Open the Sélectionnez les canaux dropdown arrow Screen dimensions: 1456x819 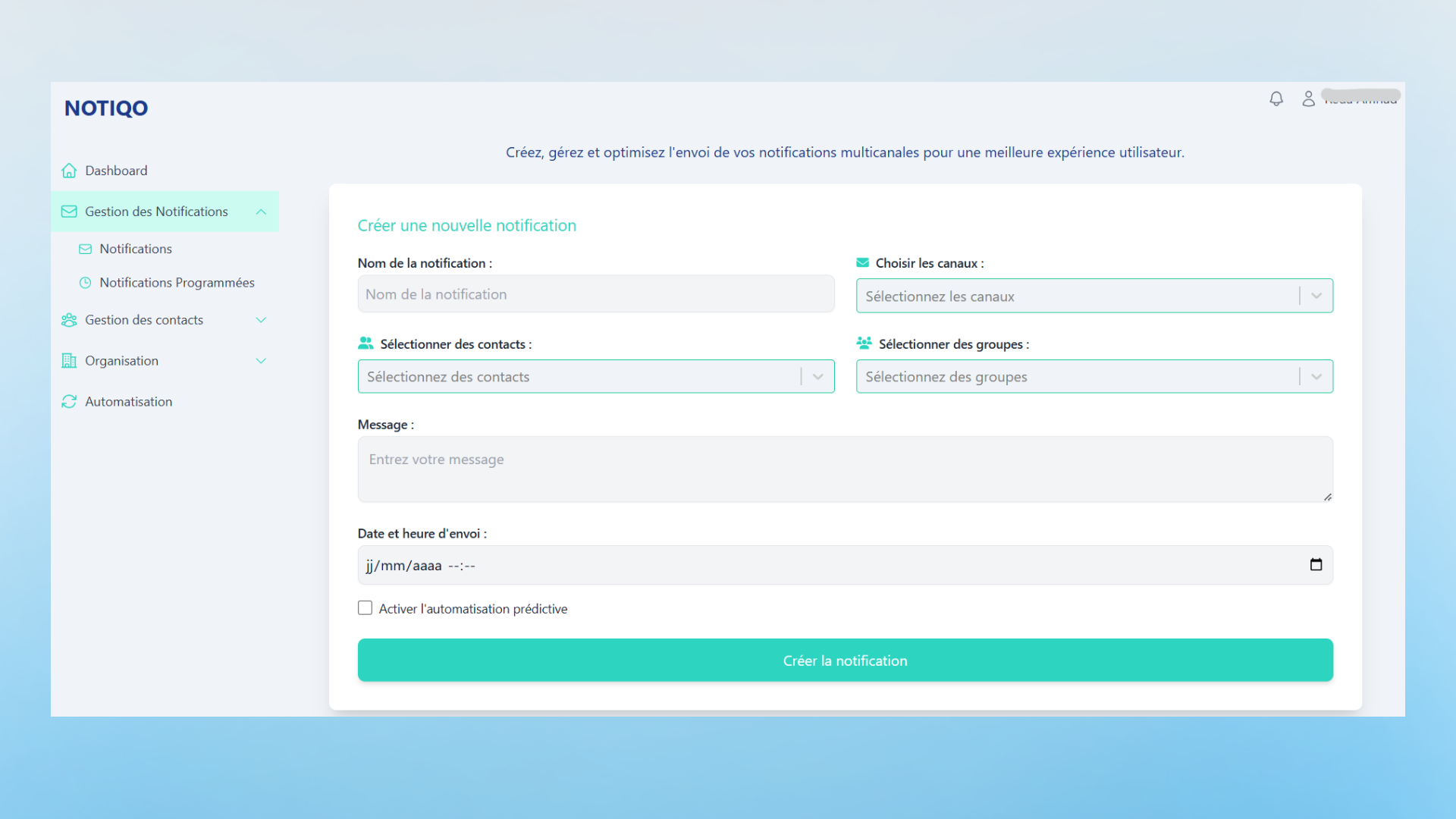pyautogui.click(x=1316, y=297)
